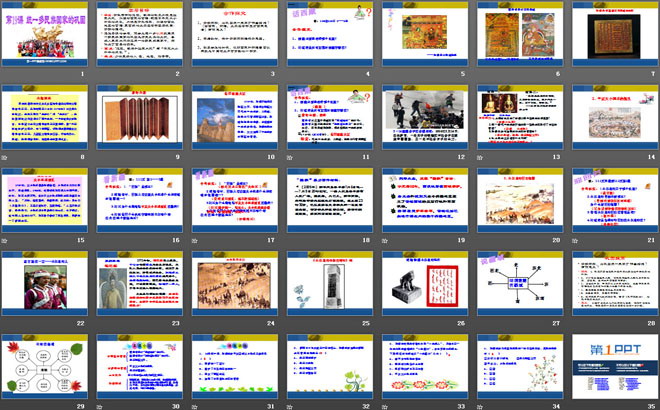Select slide 28 thumbnail with dense text list
The image size is (660, 410).
pyautogui.click(x=615, y=284)
